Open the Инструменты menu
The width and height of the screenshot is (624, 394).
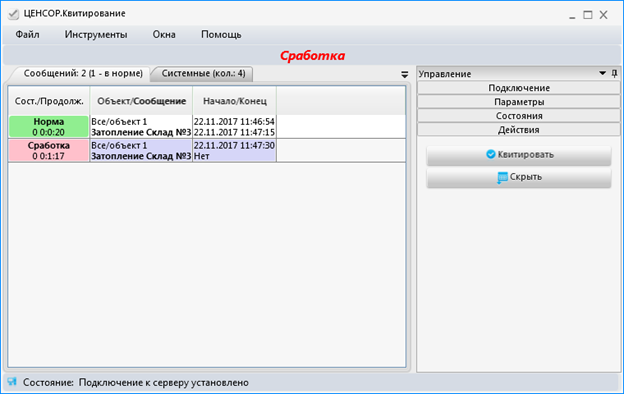96,35
